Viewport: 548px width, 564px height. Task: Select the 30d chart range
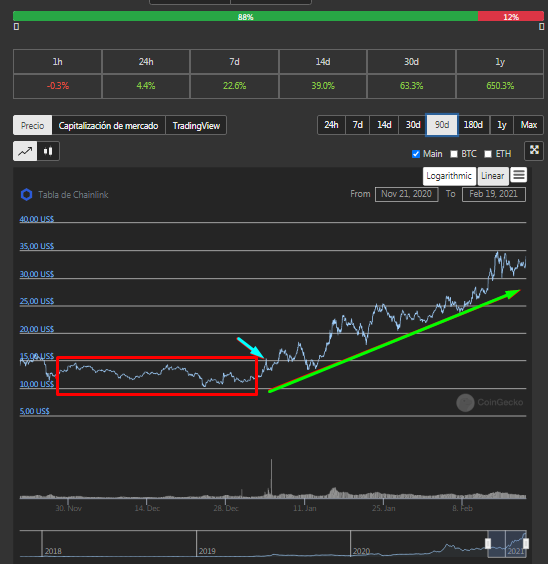[413, 125]
